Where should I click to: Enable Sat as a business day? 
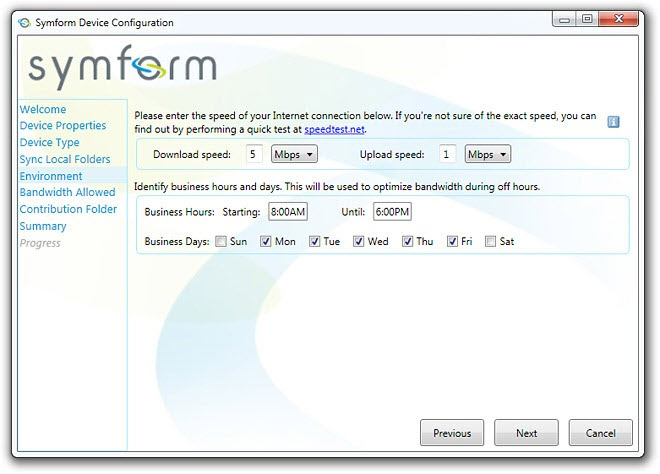[490, 242]
